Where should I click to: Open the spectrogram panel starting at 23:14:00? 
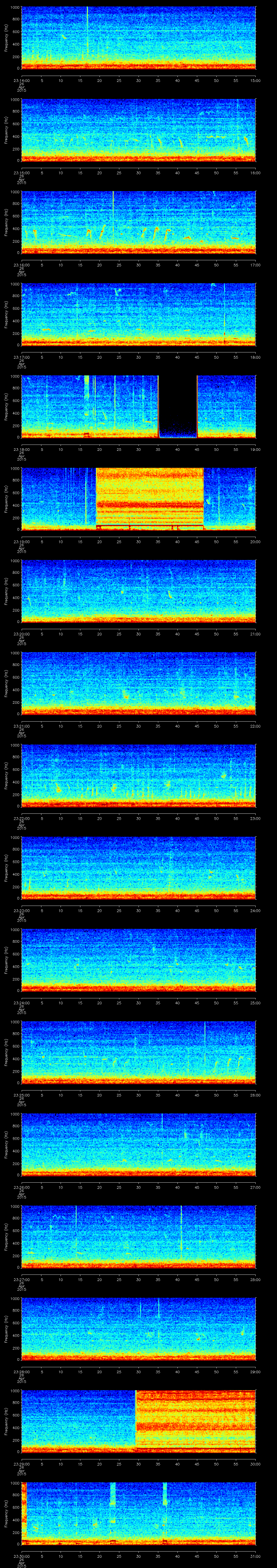[139, 38]
